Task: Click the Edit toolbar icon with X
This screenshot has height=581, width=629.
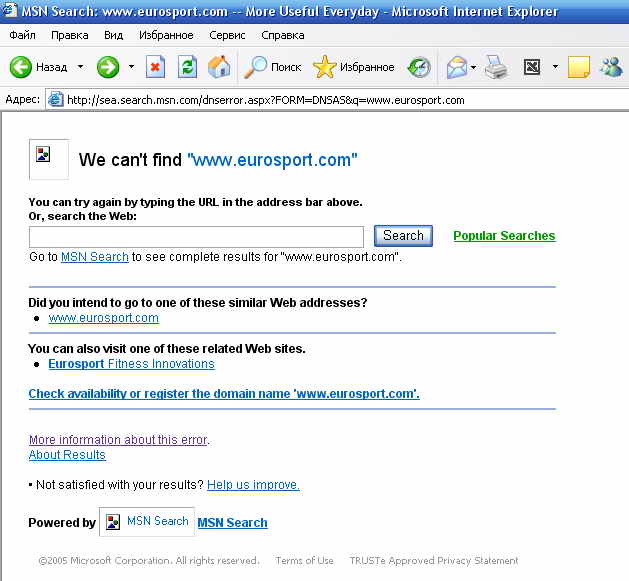Action: (532, 67)
